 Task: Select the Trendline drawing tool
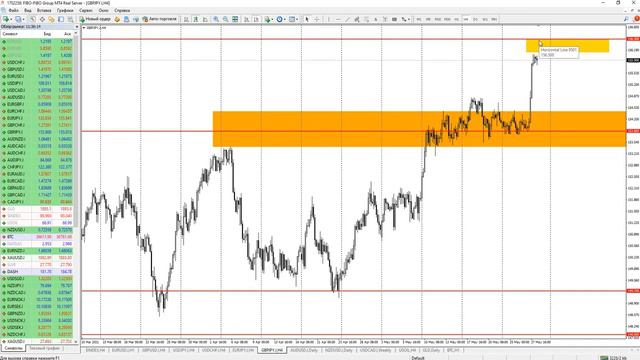(347, 19)
